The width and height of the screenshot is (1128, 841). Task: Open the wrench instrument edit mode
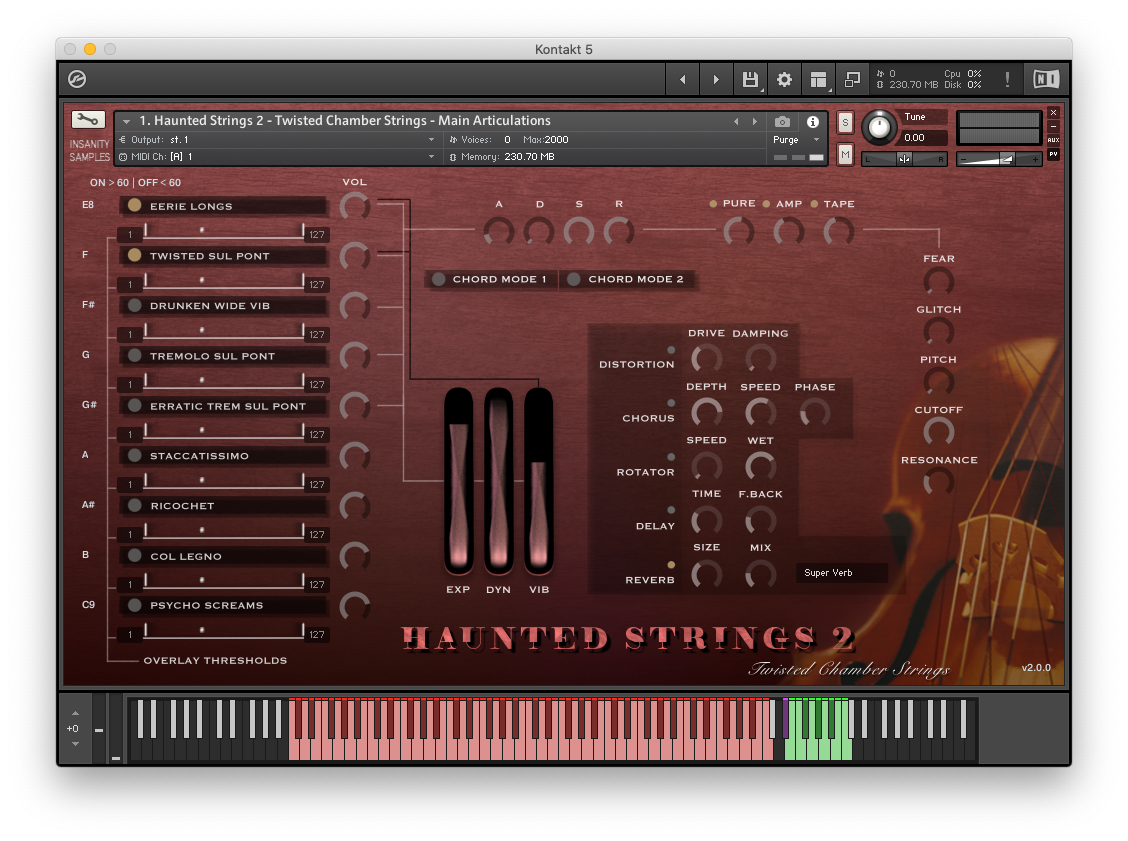[x=88, y=120]
